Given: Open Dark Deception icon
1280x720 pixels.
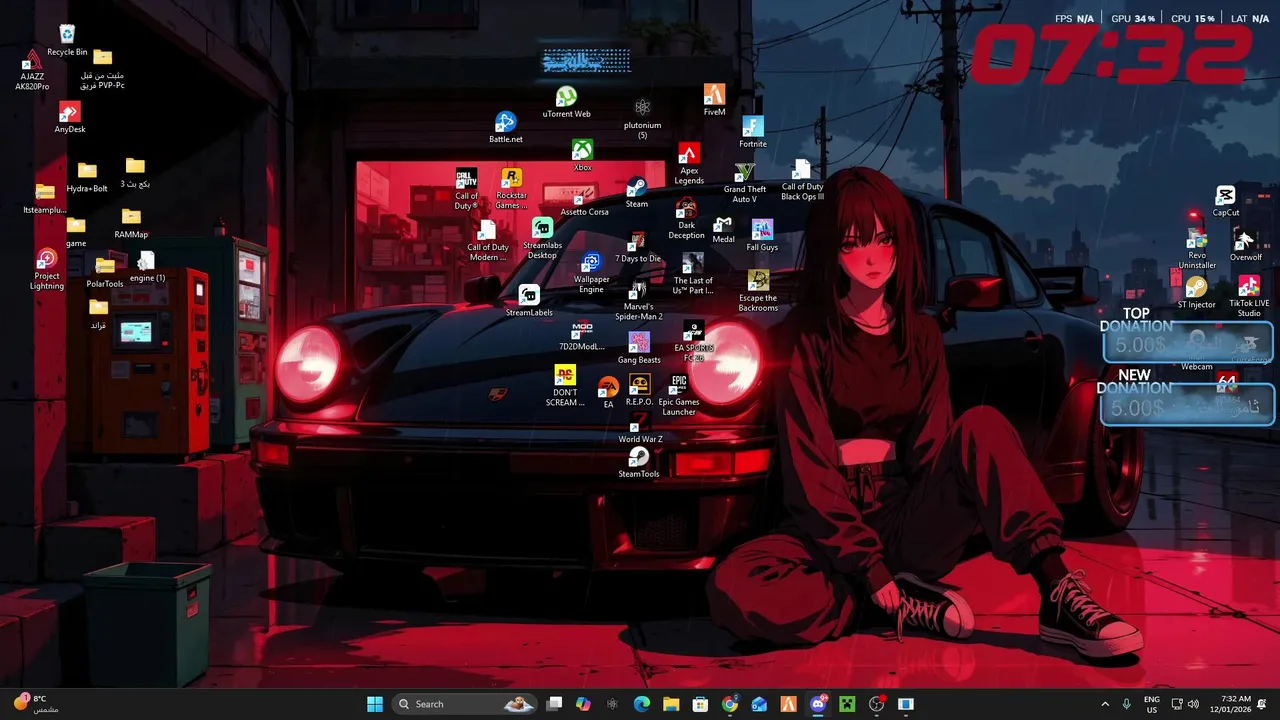Looking at the screenshot, I should 686,219.
